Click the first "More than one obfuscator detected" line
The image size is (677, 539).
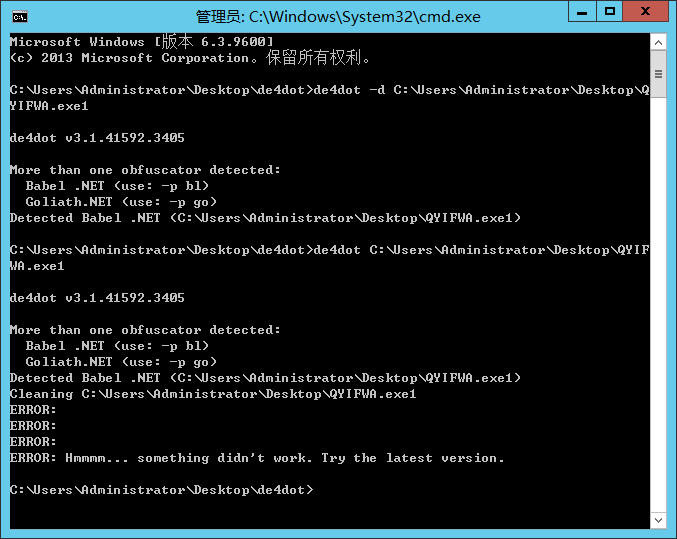(x=145, y=170)
